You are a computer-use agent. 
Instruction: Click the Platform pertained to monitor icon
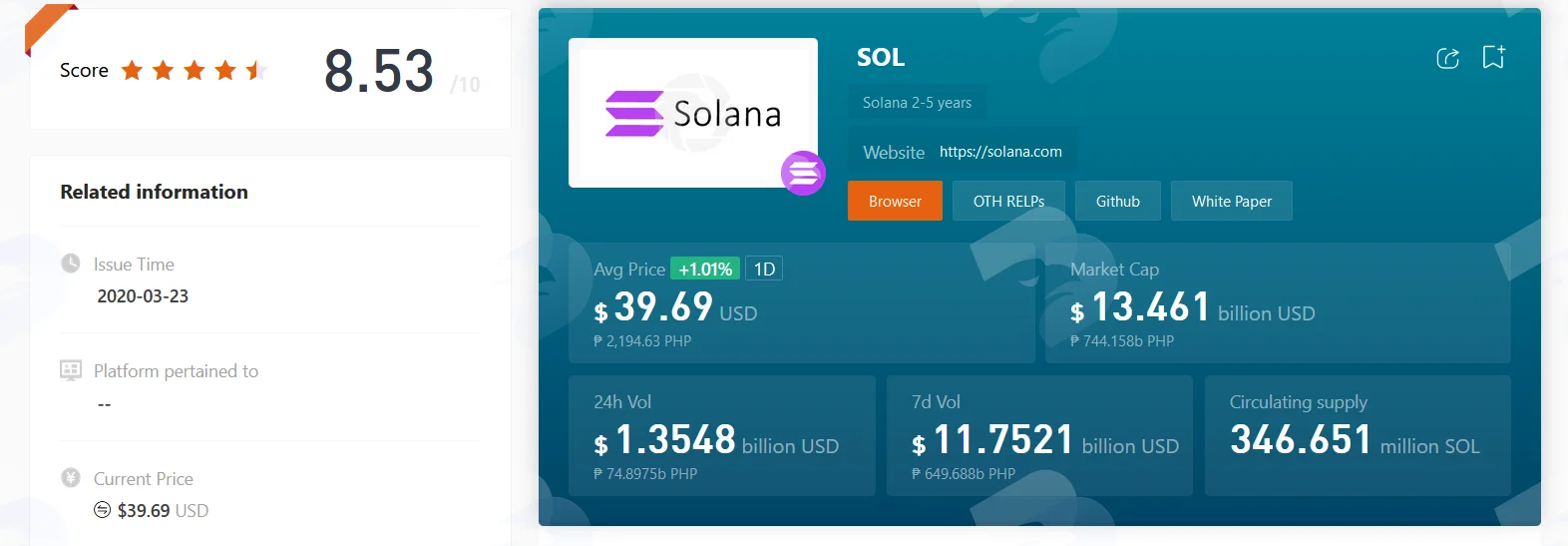pyautogui.click(x=71, y=370)
